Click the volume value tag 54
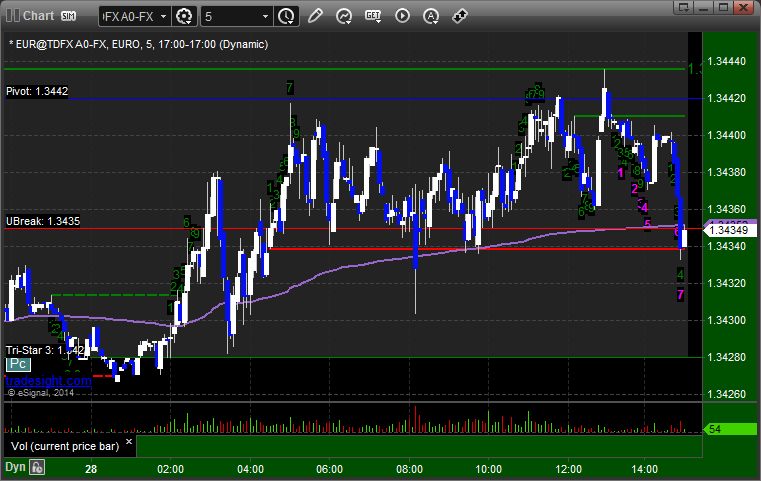The width and height of the screenshot is (761, 481). click(x=730, y=429)
